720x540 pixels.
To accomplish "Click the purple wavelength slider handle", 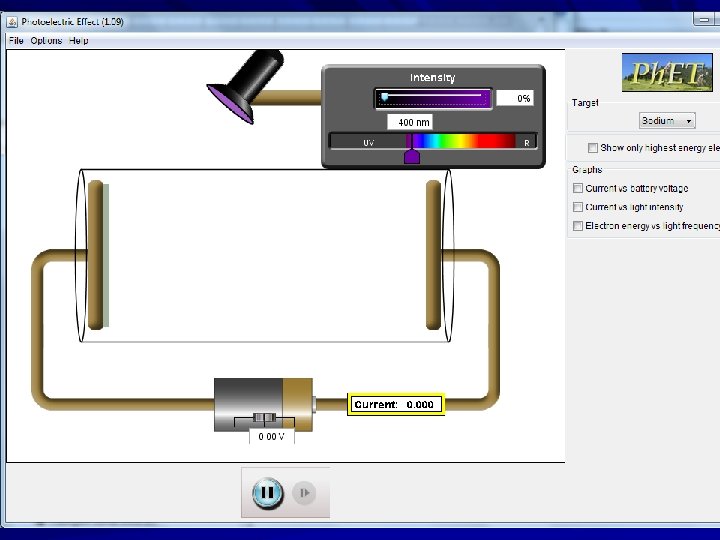I will [x=412, y=155].
